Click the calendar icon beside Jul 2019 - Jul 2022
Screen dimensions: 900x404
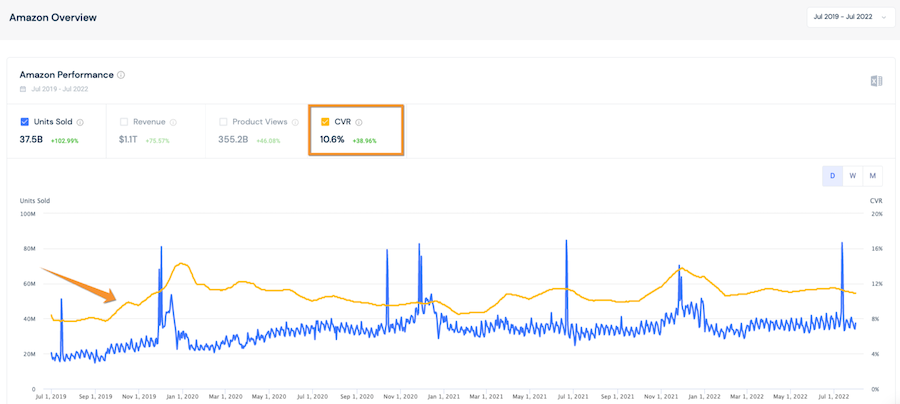pyautogui.click(x=23, y=89)
